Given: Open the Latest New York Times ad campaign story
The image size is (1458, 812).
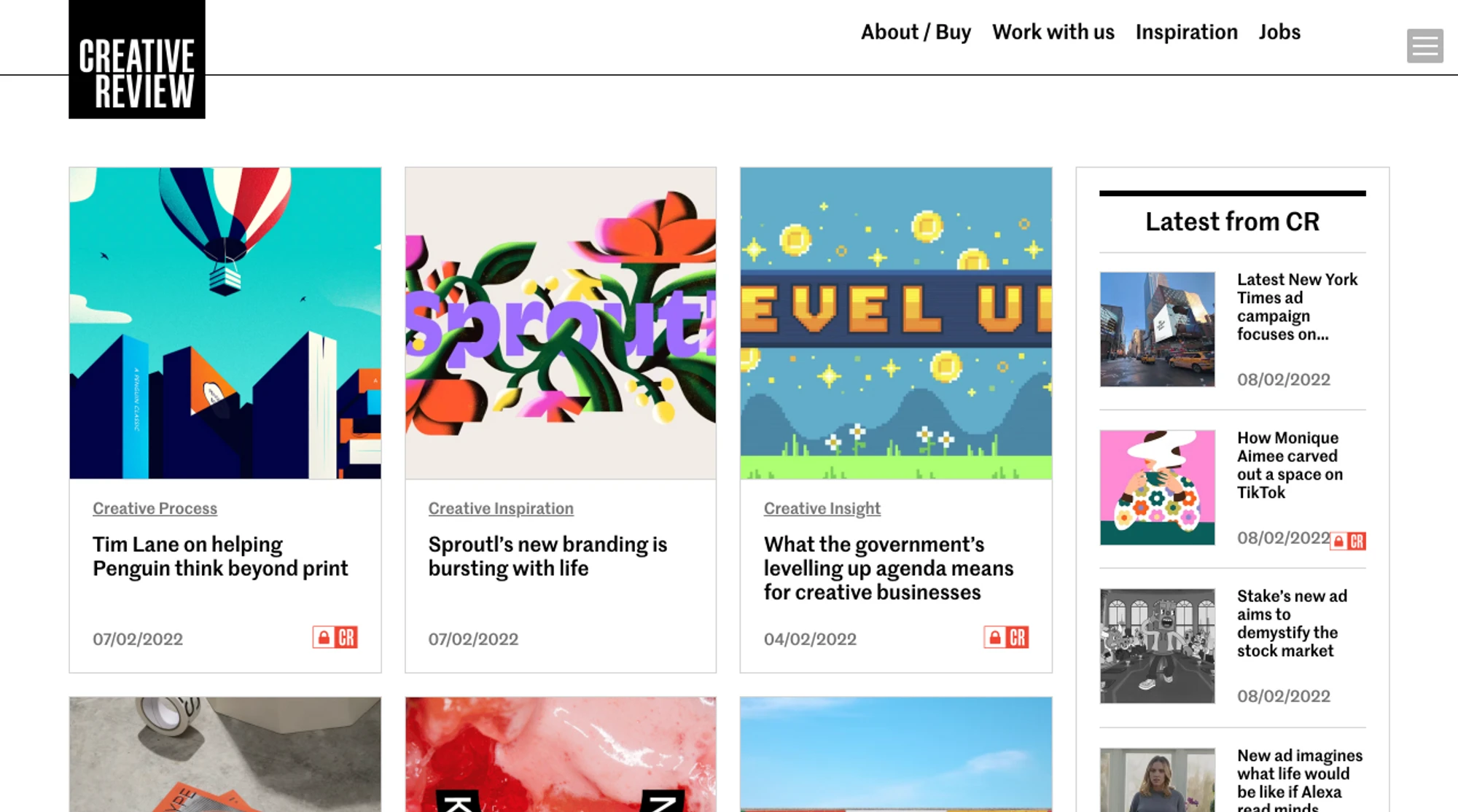Looking at the screenshot, I should tap(1297, 307).
